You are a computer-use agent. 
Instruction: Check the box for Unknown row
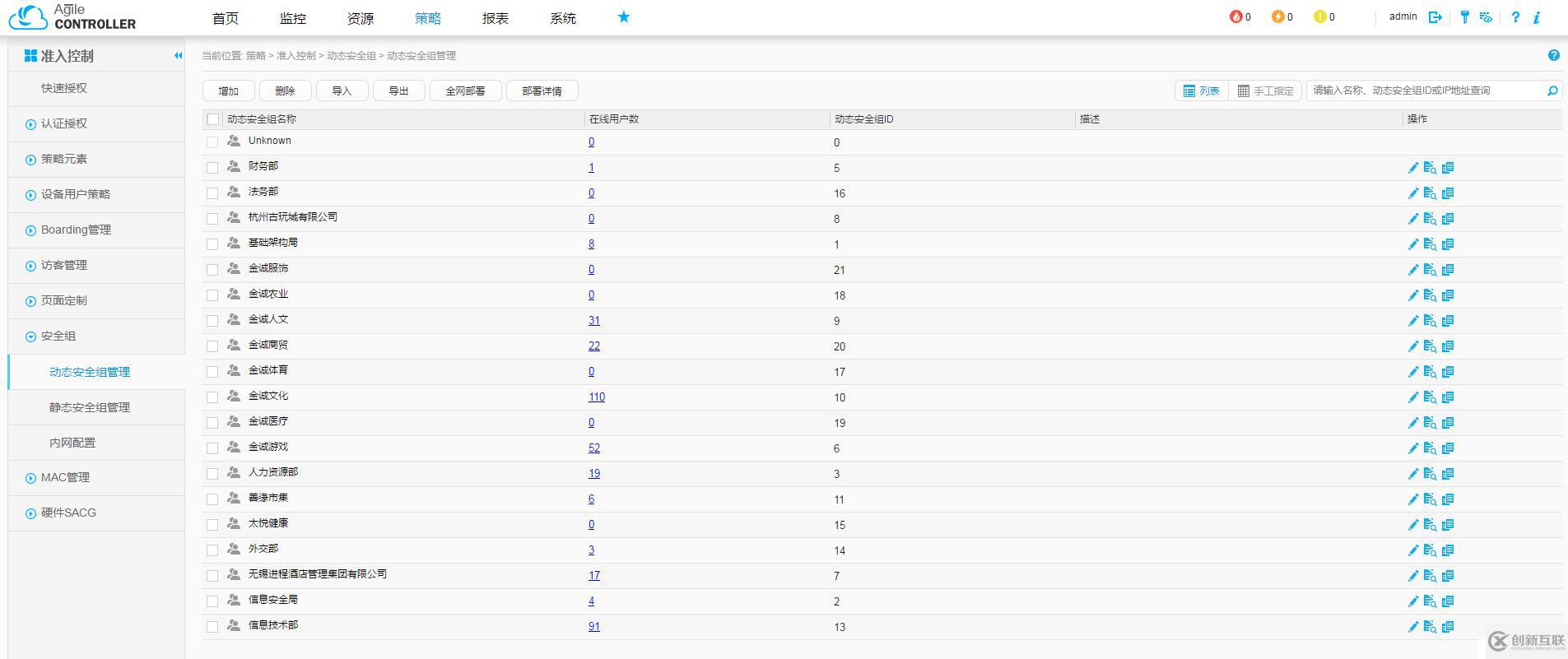[x=212, y=142]
